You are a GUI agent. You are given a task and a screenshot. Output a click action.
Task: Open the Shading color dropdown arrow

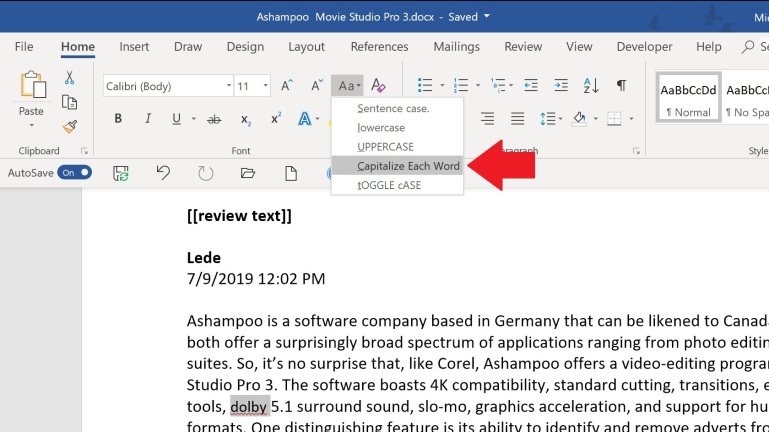coord(595,119)
